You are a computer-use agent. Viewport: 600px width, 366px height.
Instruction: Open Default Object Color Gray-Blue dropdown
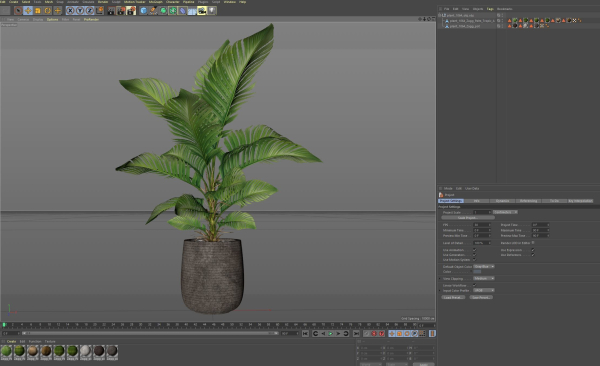484,266
